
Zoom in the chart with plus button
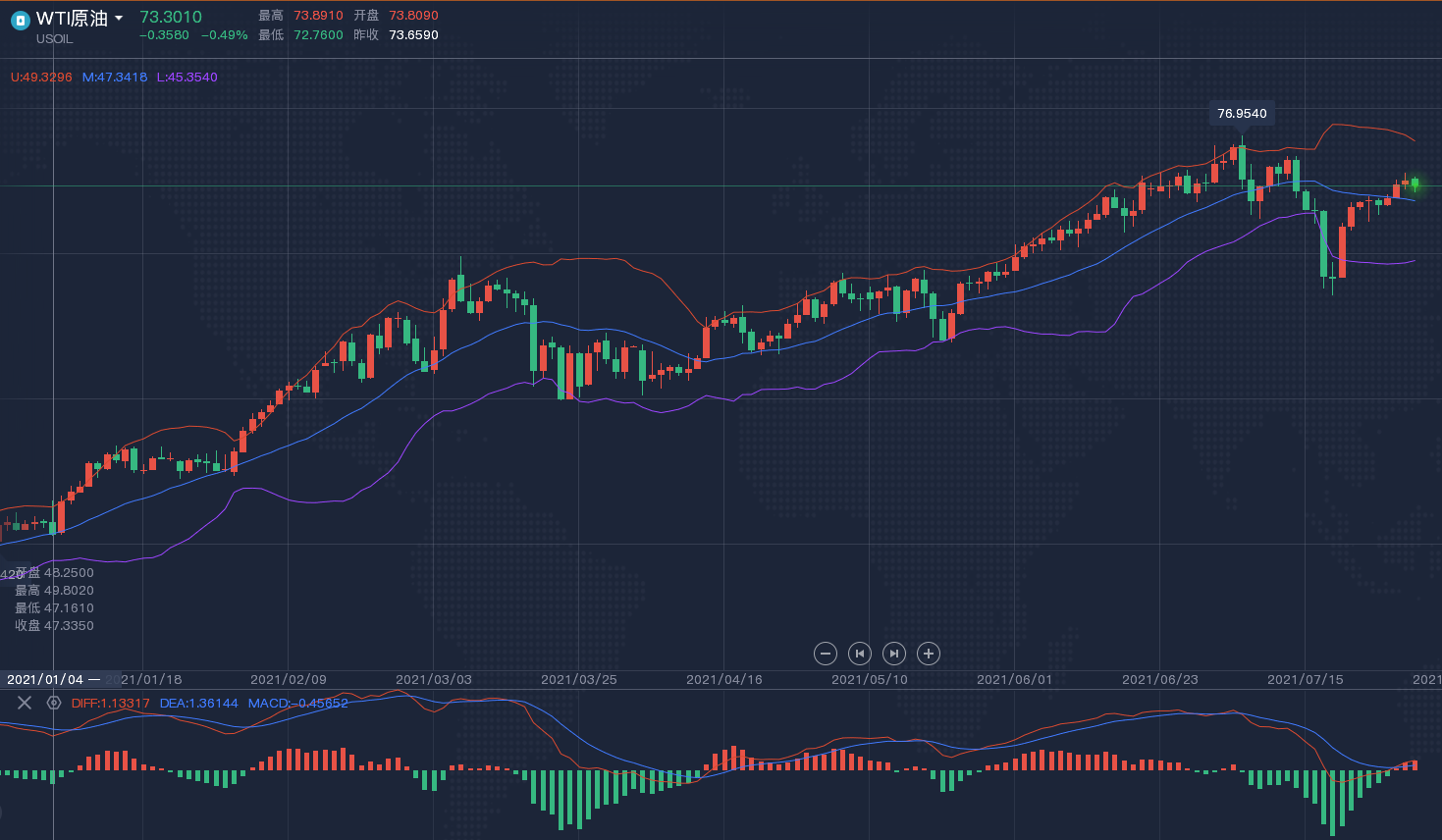point(928,654)
